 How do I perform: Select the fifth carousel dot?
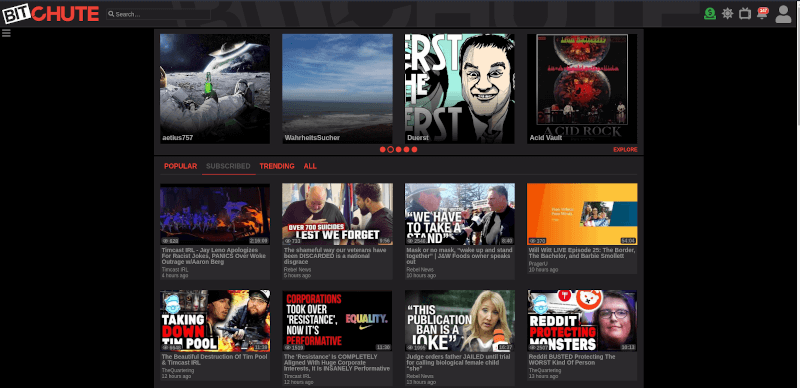tap(414, 150)
